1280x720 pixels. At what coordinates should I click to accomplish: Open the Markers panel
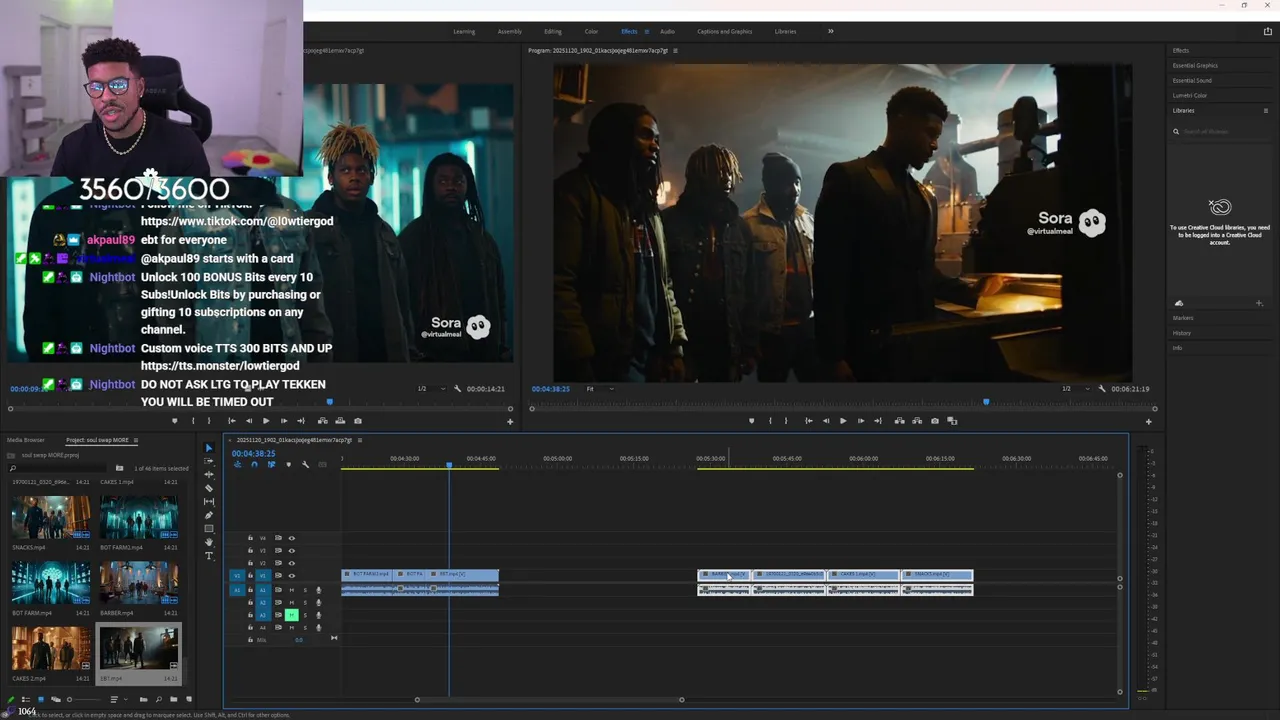point(1183,318)
